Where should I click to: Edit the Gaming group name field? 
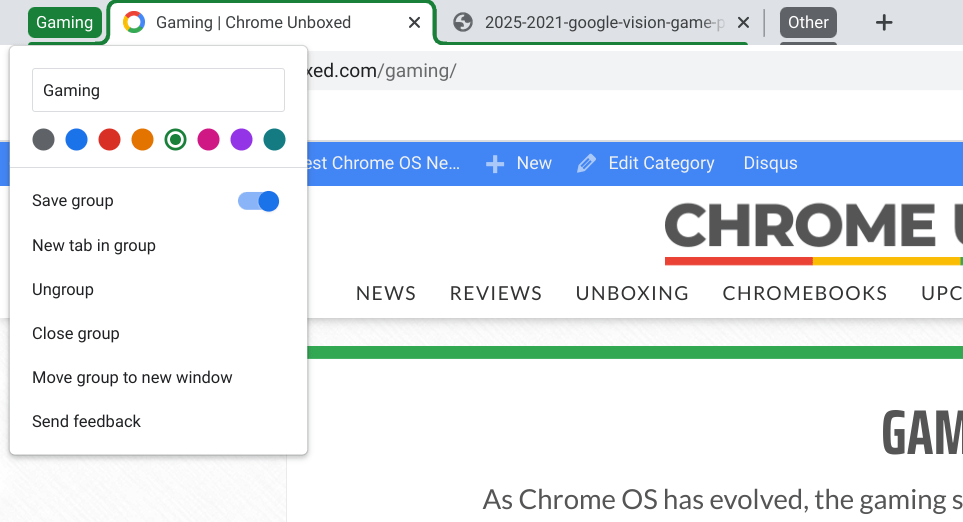click(x=158, y=90)
